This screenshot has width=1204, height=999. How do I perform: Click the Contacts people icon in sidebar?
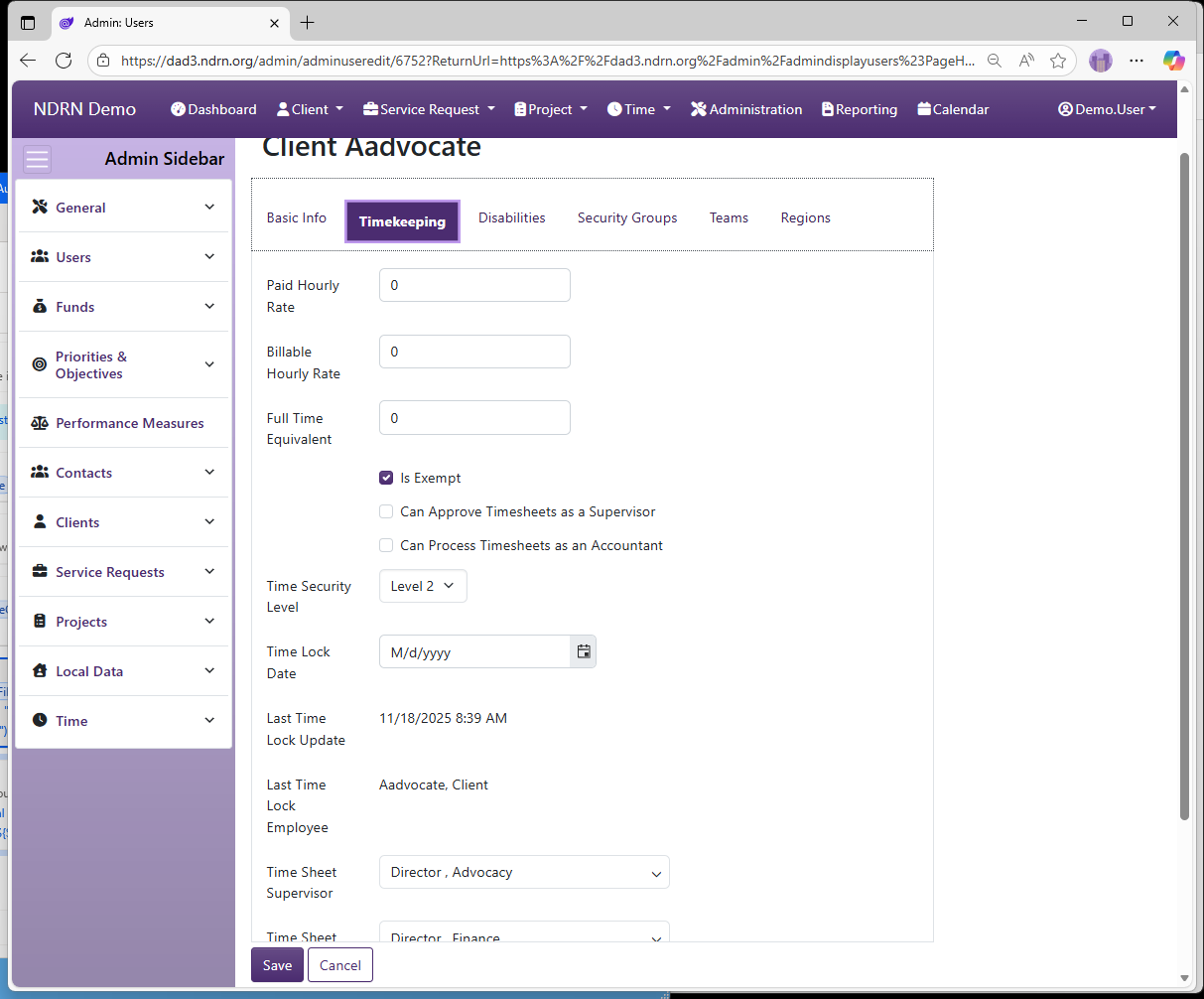tap(40, 472)
